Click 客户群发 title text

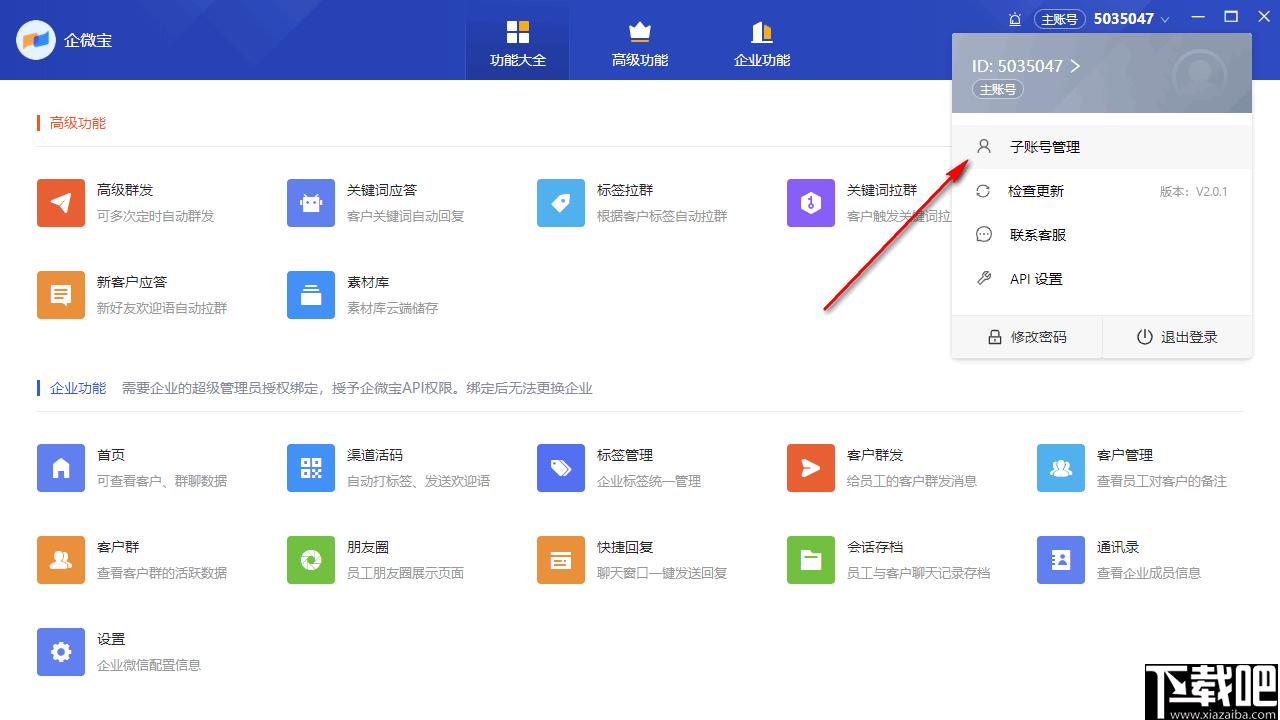pyautogui.click(x=875, y=455)
